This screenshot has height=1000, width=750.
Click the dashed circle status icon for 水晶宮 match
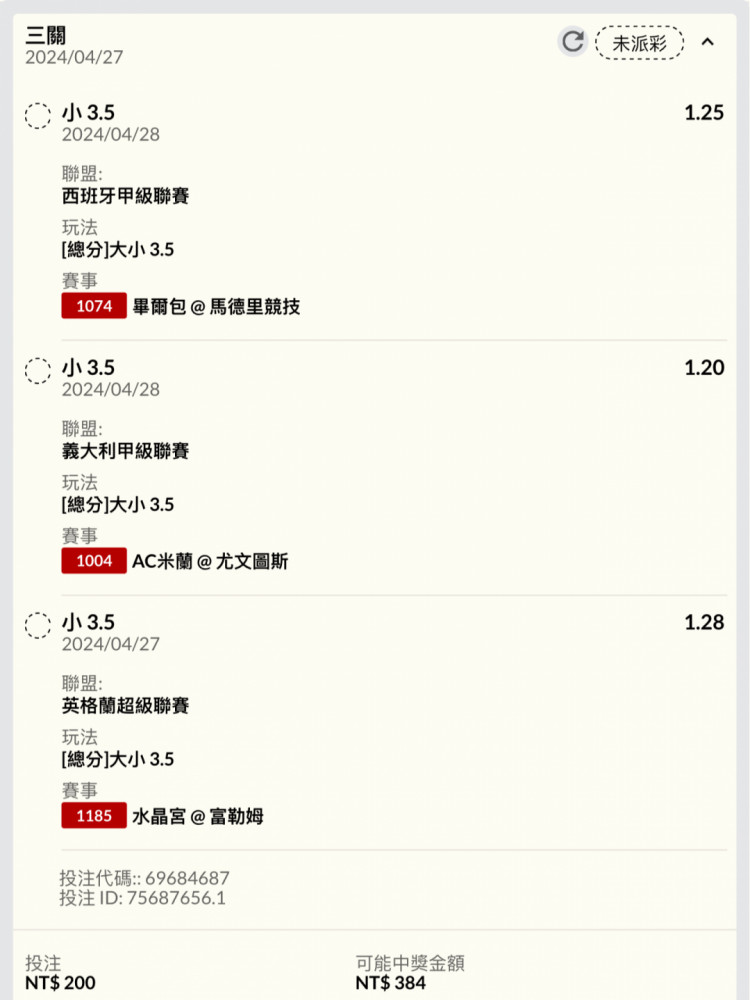[38, 625]
